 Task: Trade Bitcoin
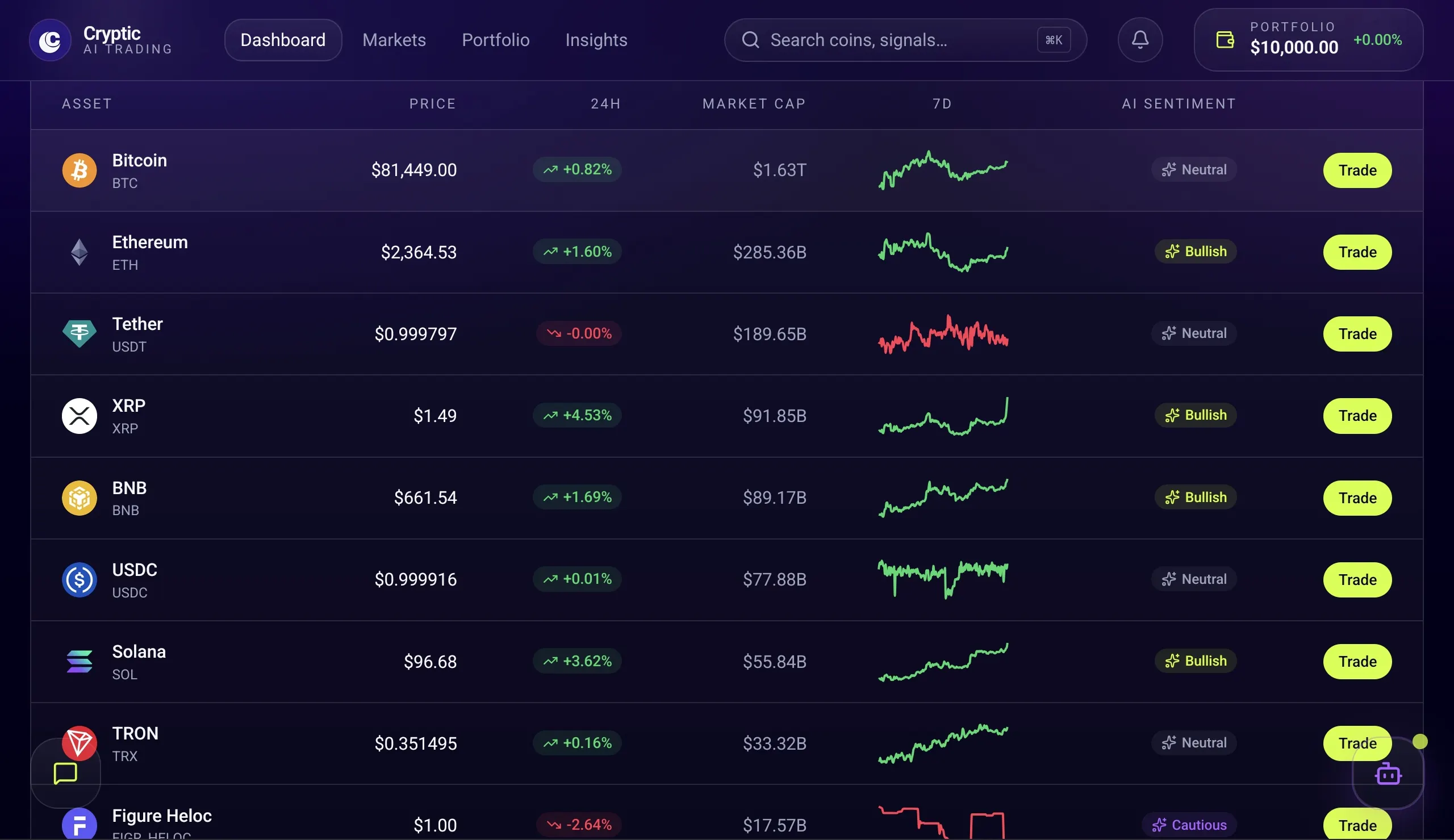pos(1357,170)
